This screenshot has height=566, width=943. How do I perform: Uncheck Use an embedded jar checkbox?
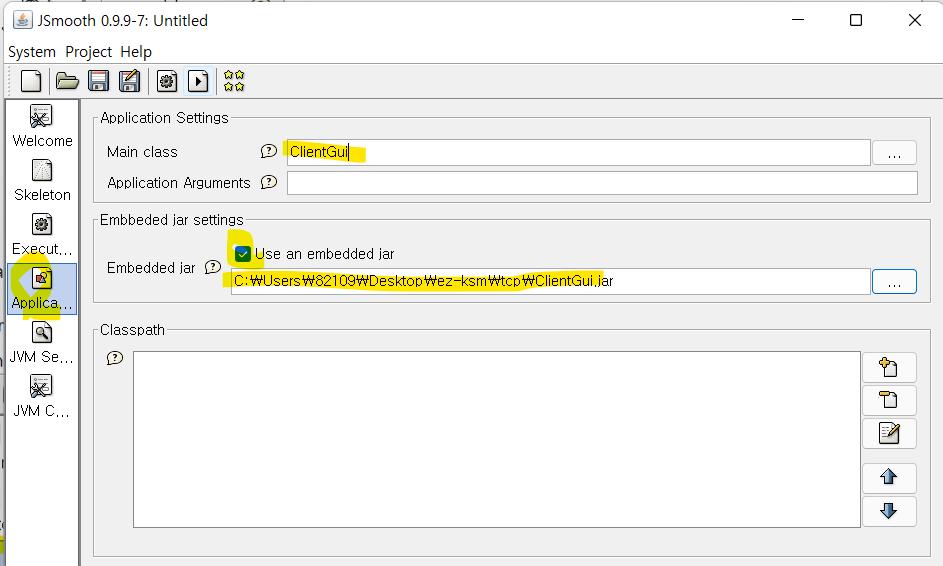tap(242, 254)
